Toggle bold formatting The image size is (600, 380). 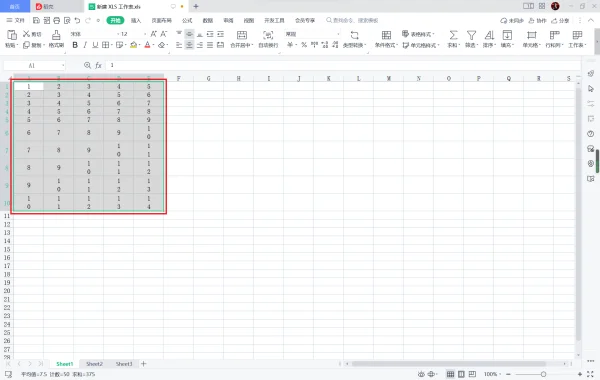point(75,45)
